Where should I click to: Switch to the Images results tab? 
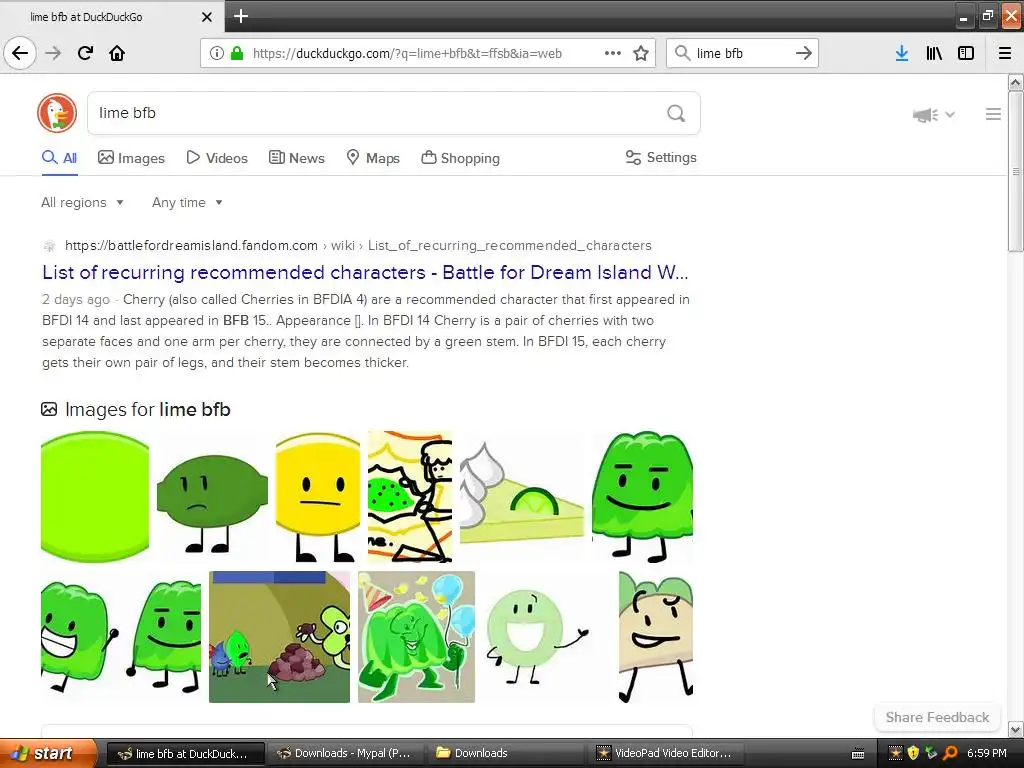point(131,158)
